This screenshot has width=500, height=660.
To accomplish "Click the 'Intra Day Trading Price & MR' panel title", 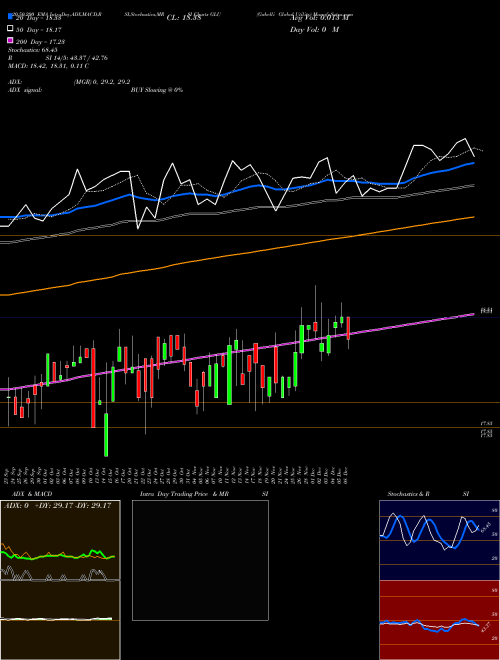I will (x=184, y=494).
